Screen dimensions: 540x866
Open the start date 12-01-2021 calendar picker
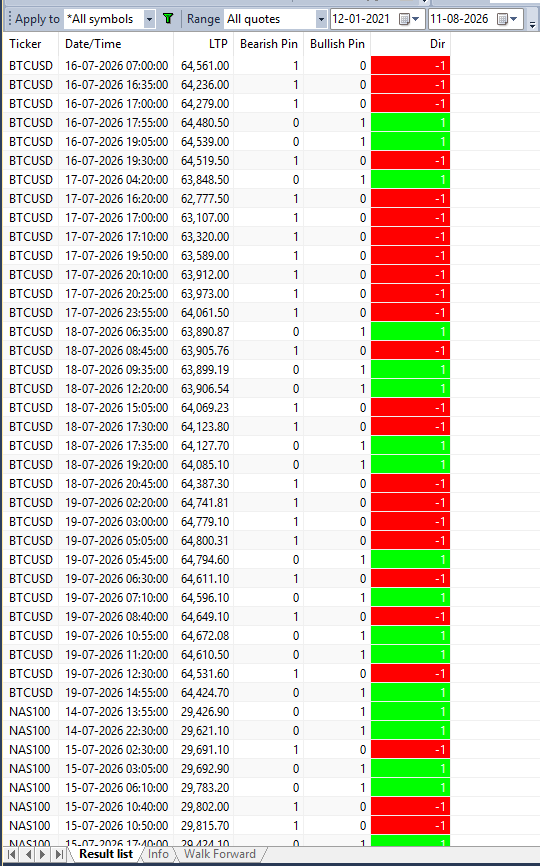[x=409, y=19]
